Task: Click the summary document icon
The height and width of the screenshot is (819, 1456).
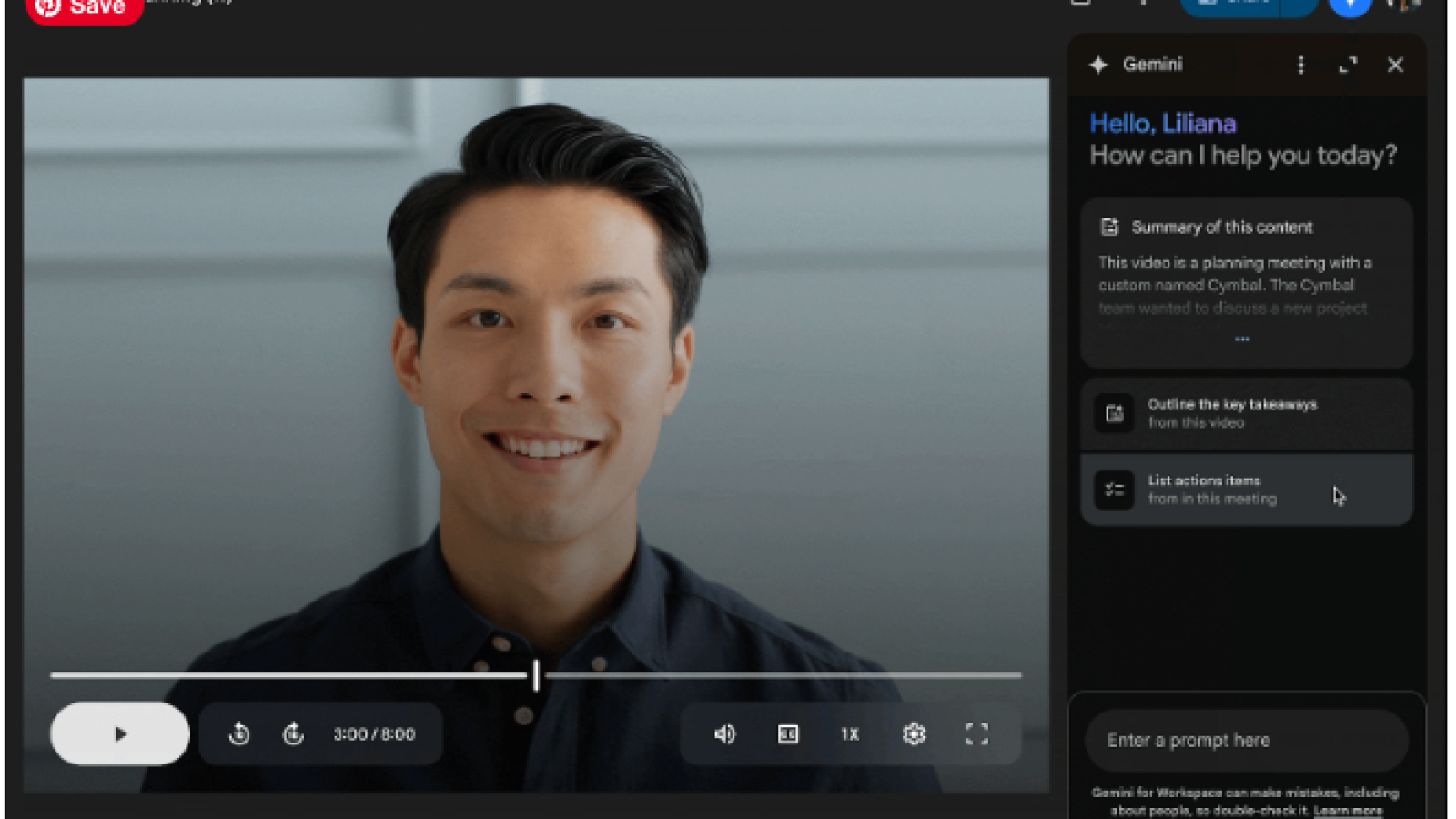Action: coord(1109,227)
